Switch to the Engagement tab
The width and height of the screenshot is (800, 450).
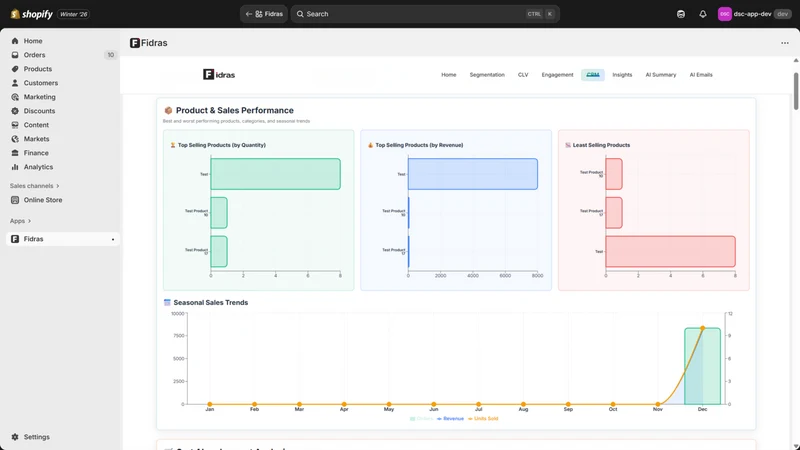[x=557, y=74]
